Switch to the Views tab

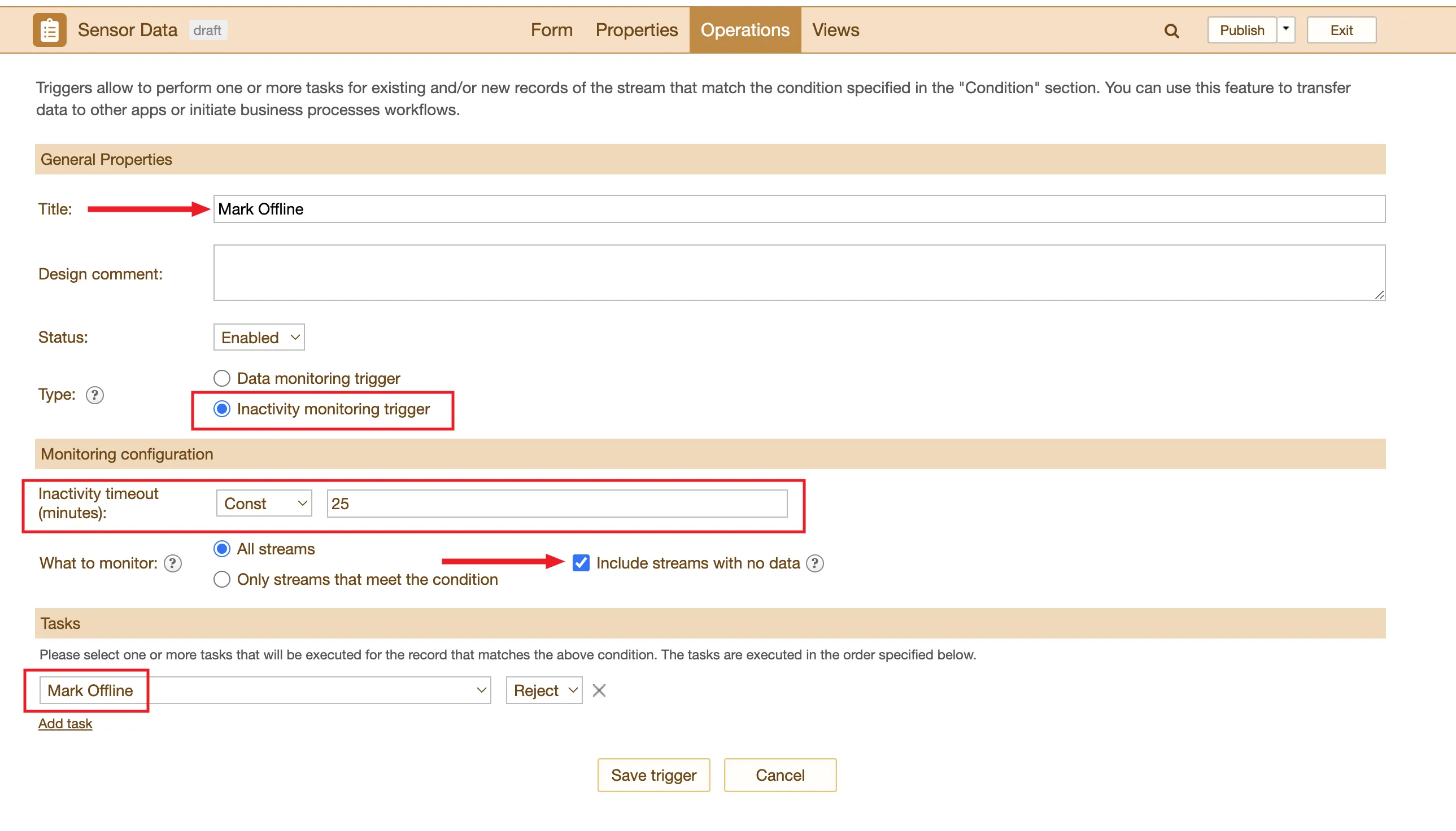tap(835, 30)
